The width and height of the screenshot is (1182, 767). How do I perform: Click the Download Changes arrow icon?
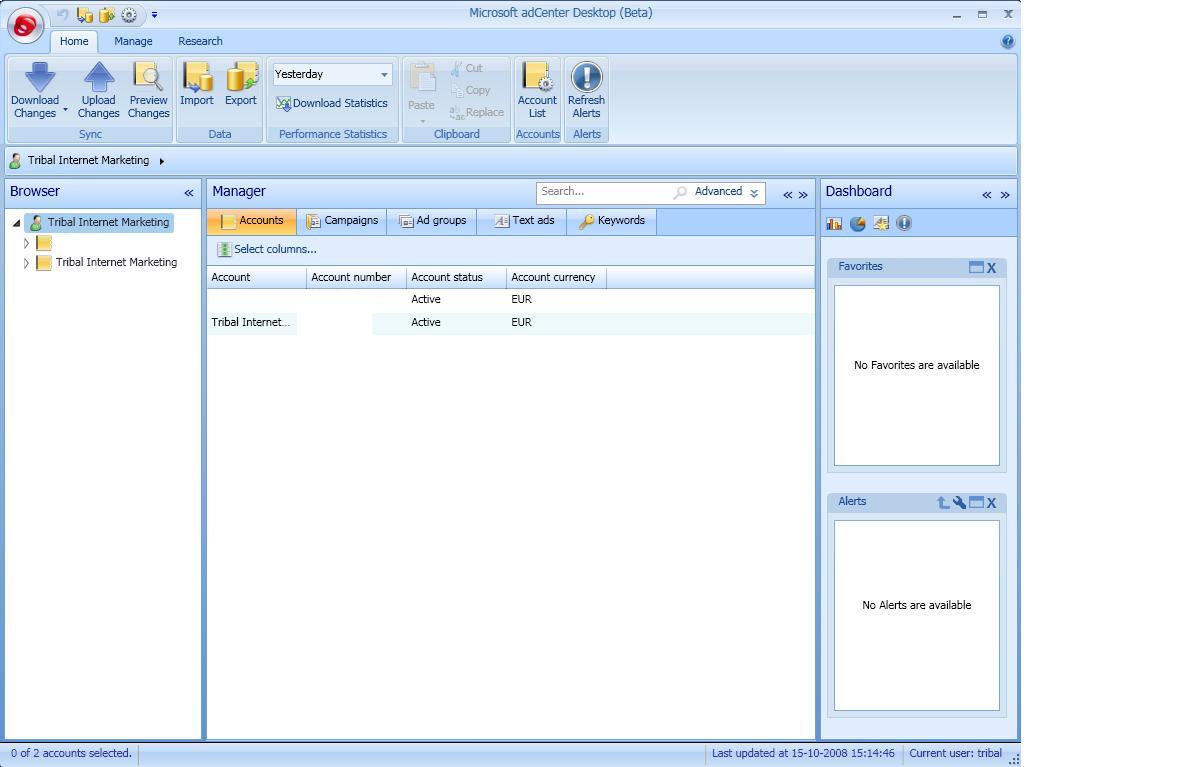[x=38, y=78]
